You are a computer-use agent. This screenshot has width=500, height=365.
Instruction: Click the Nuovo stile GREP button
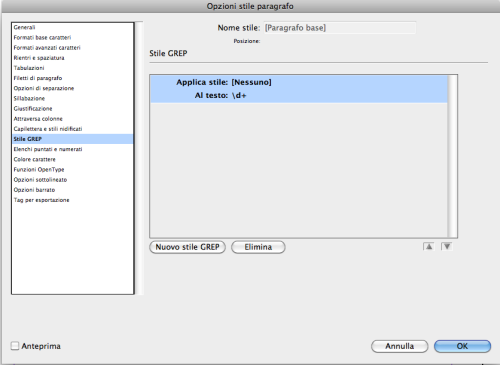(187, 247)
